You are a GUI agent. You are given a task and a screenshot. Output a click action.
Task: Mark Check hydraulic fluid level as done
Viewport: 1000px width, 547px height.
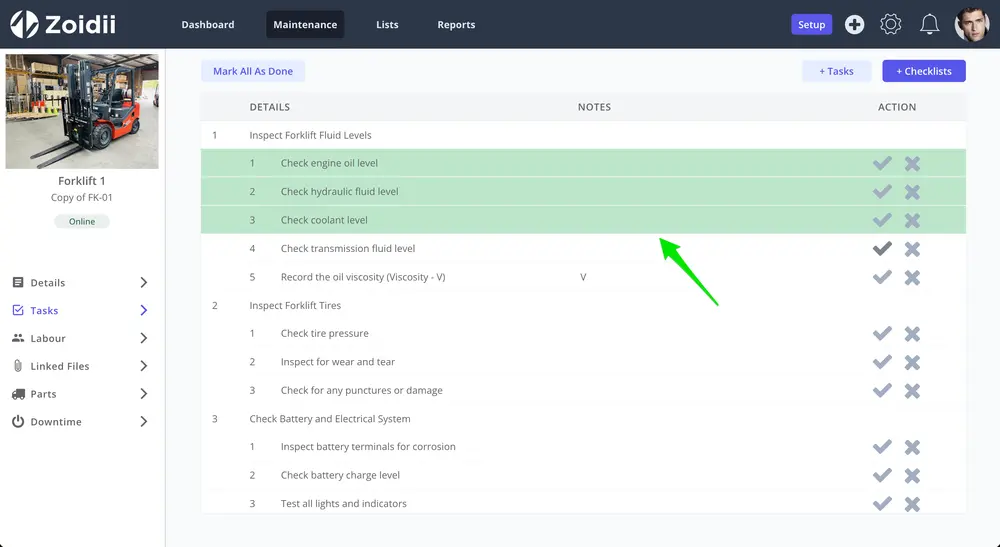point(882,191)
